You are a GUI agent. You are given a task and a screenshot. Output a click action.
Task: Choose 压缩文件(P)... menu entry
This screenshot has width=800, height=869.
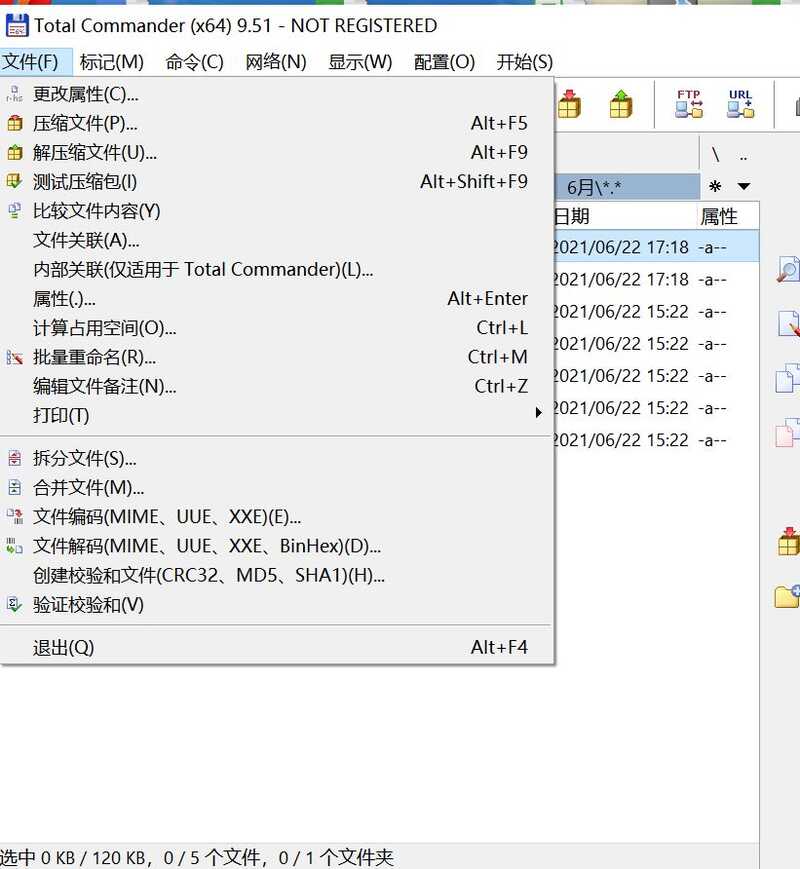coord(276,123)
